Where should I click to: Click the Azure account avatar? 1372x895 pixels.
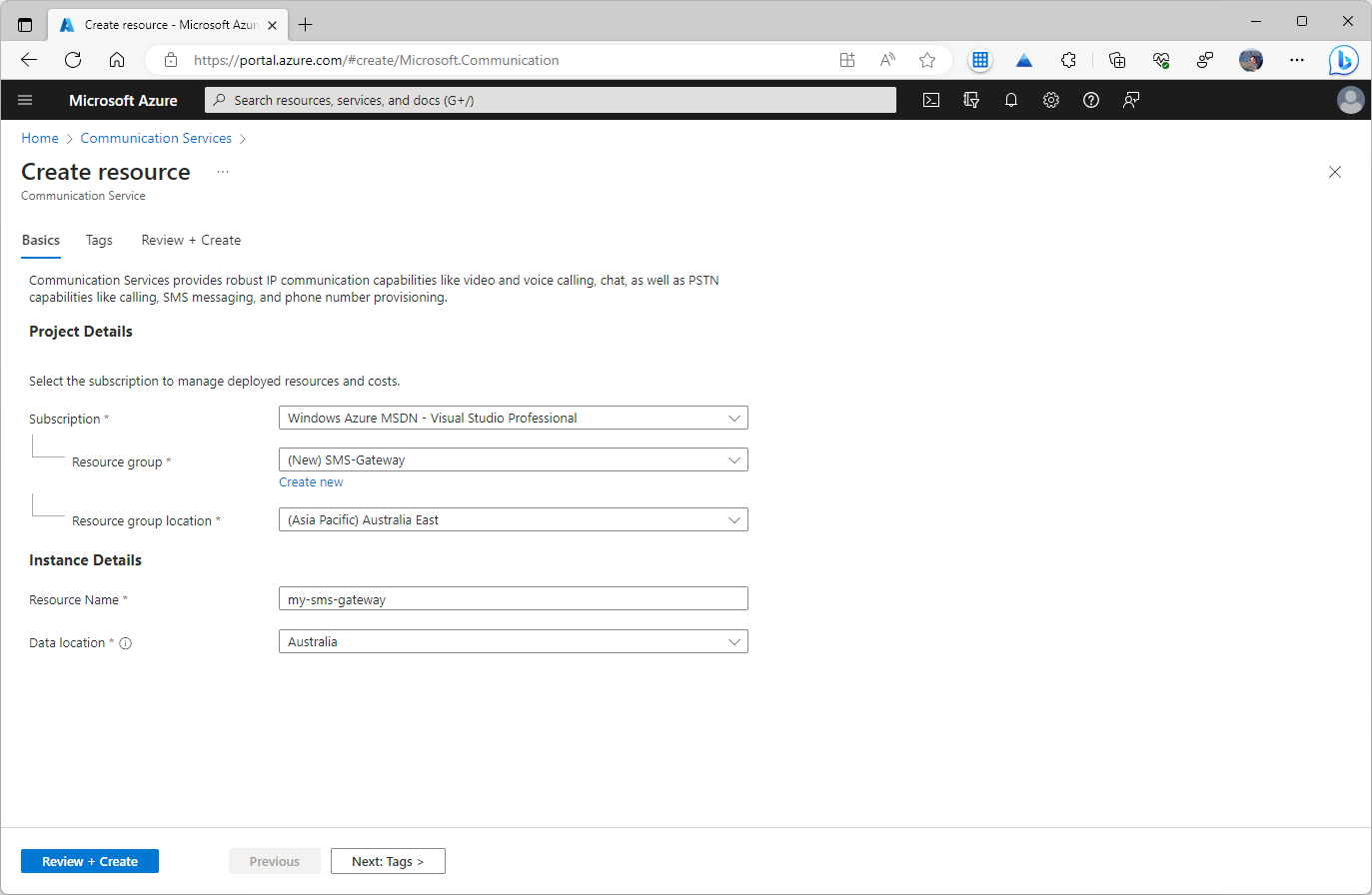tap(1350, 100)
